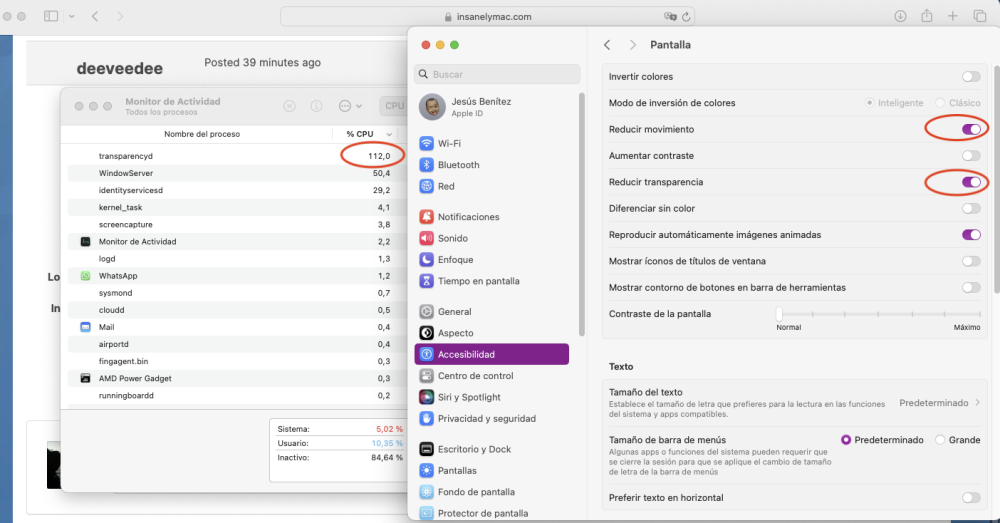This screenshot has height=523, width=1000.
Task: Disable Reducir movimiento switch
Action: coord(971,129)
